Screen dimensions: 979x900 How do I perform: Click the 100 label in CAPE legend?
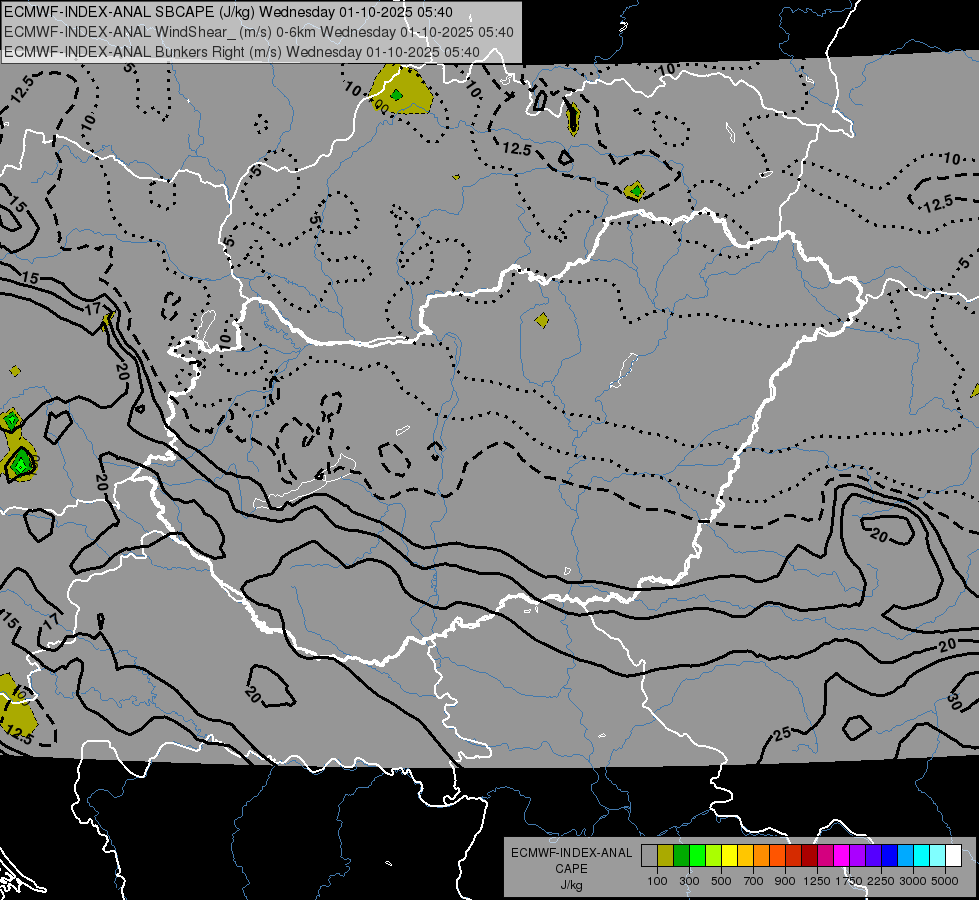(657, 881)
